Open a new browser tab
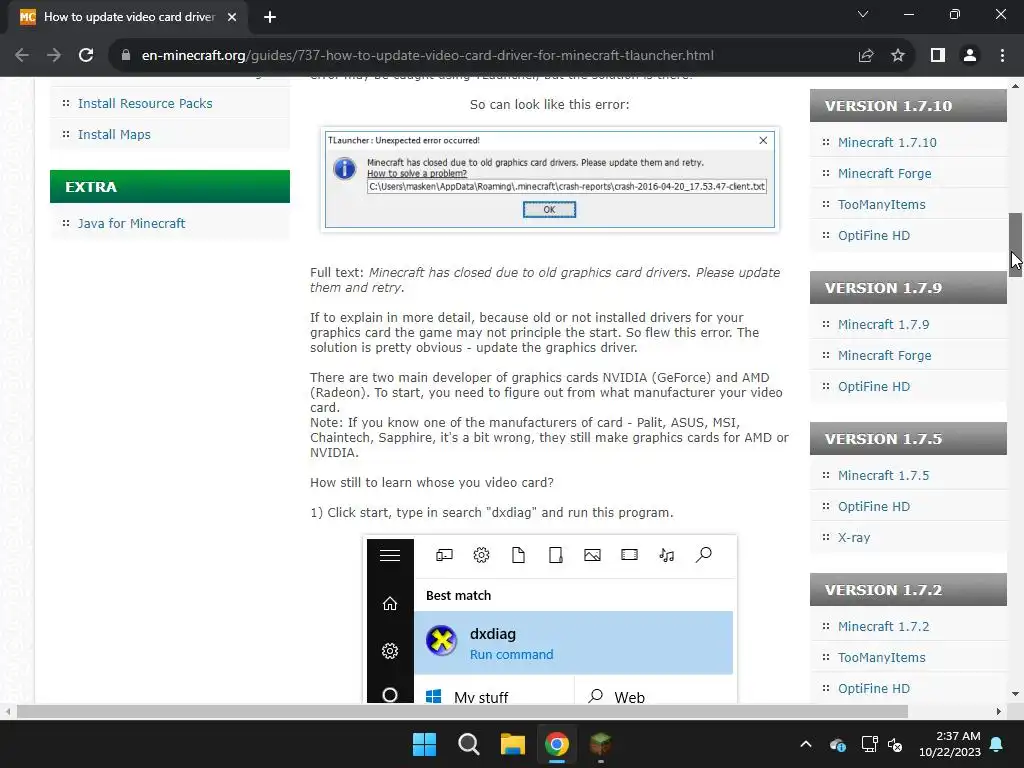Viewport: 1024px width, 768px height. [270, 17]
